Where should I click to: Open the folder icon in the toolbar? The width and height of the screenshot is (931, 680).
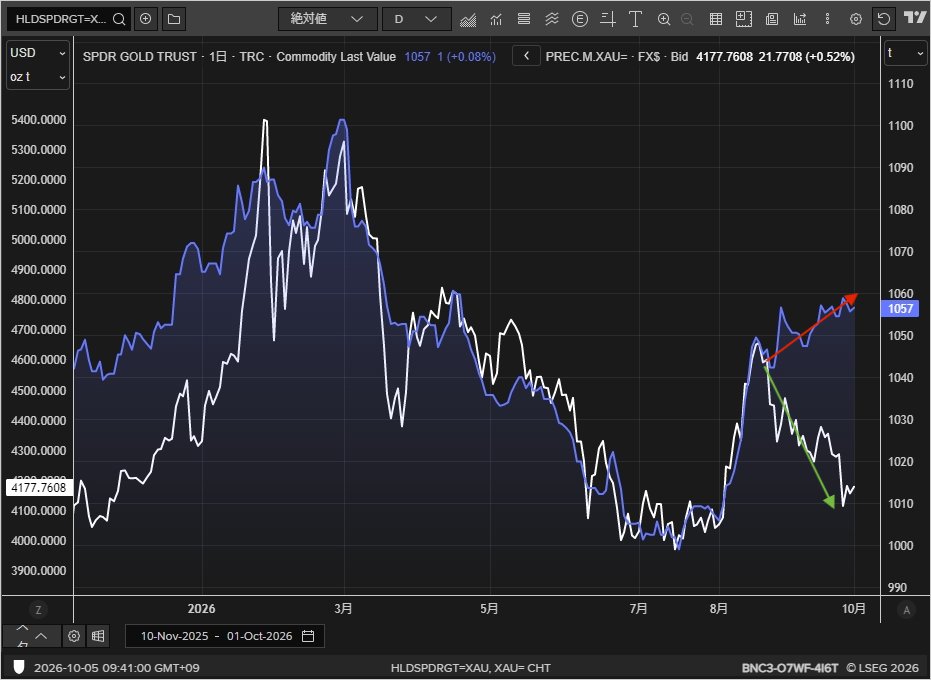click(x=174, y=19)
